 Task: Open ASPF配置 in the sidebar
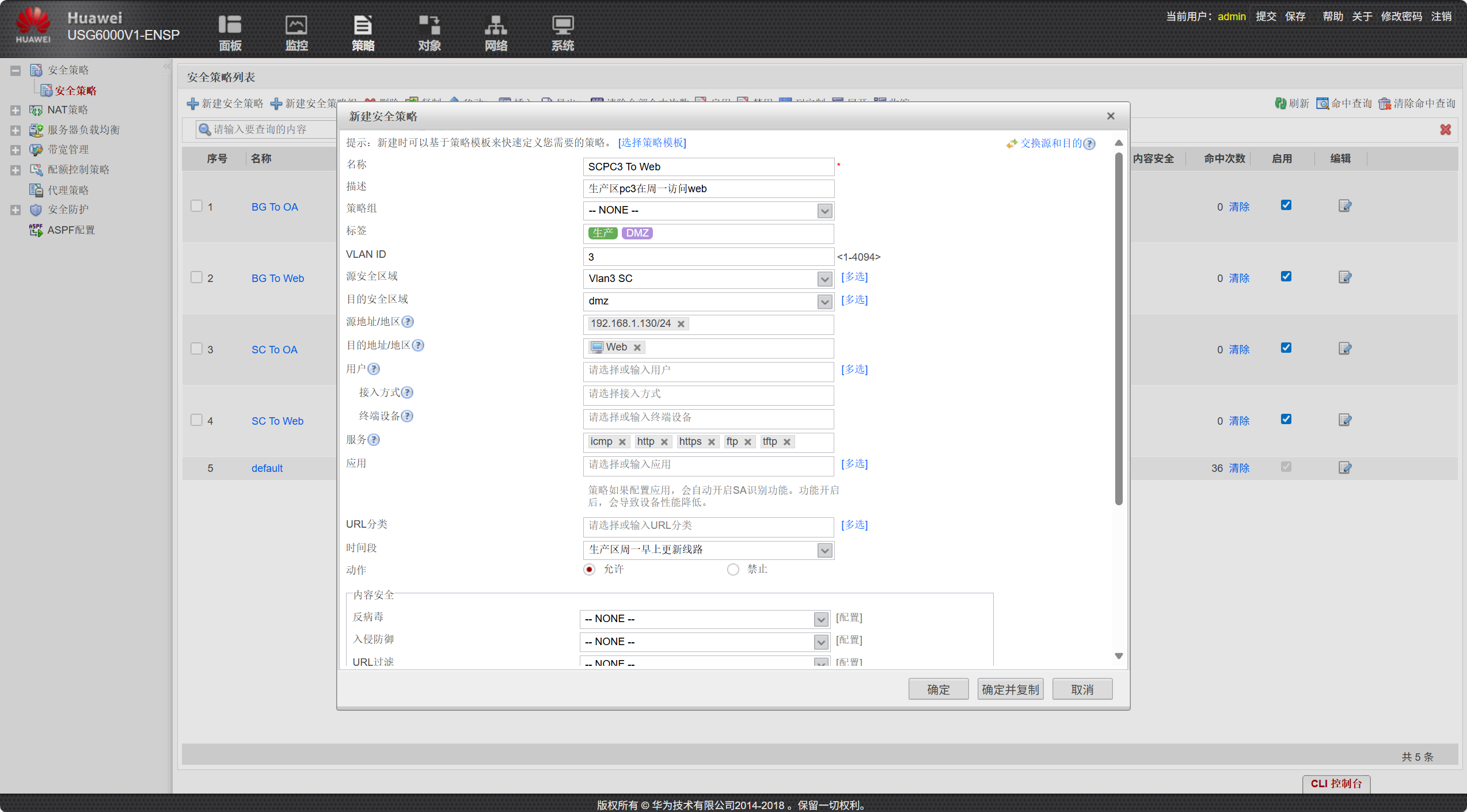(71, 230)
